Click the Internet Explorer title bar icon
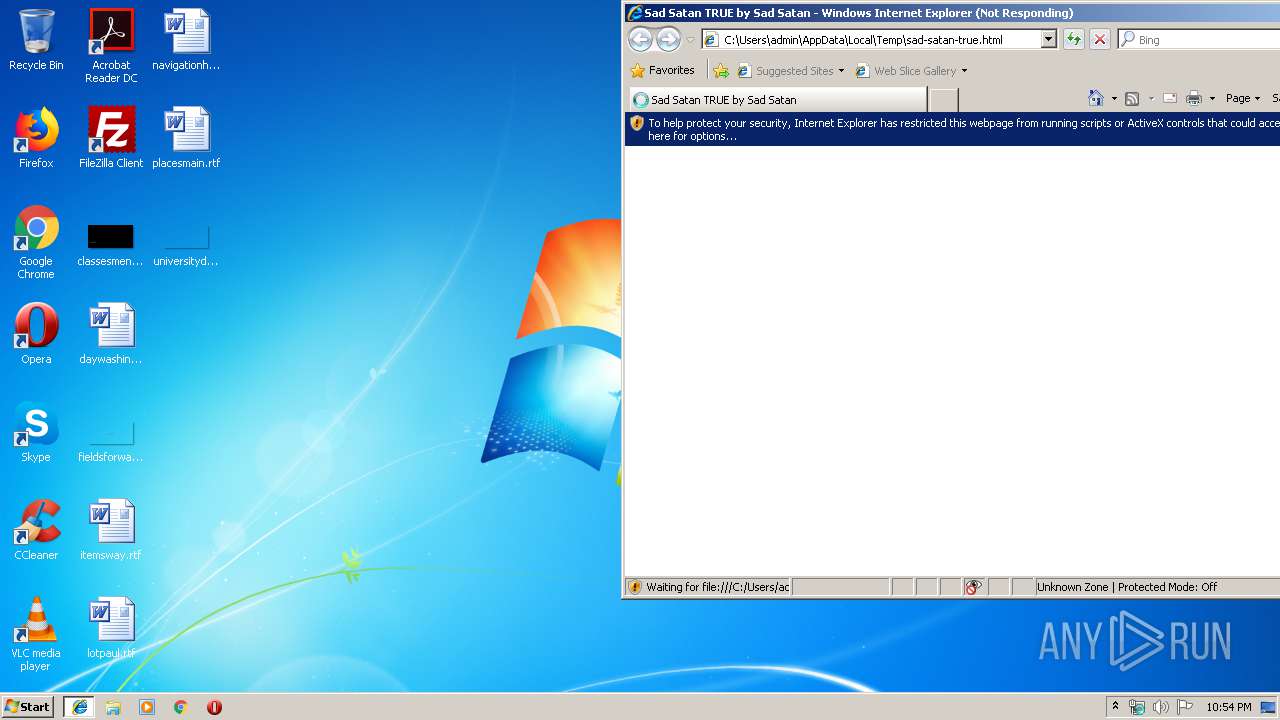Viewport: 1280px width, 720px height. click(x=634, y=13)
